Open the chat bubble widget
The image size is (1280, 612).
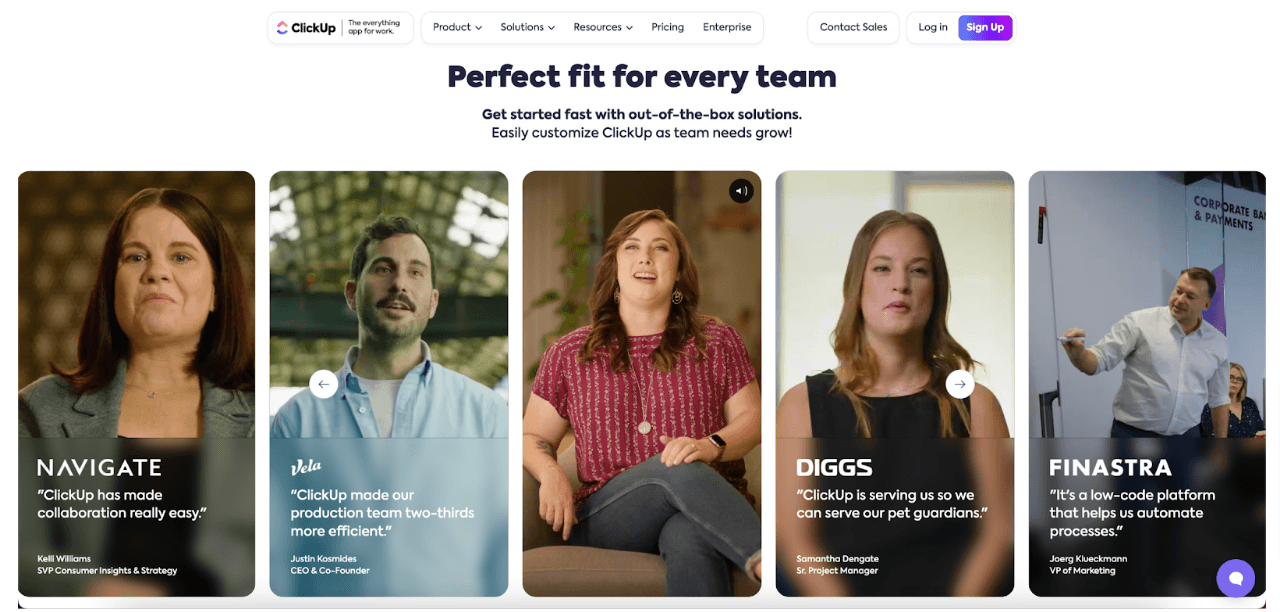pos(1235,578)
